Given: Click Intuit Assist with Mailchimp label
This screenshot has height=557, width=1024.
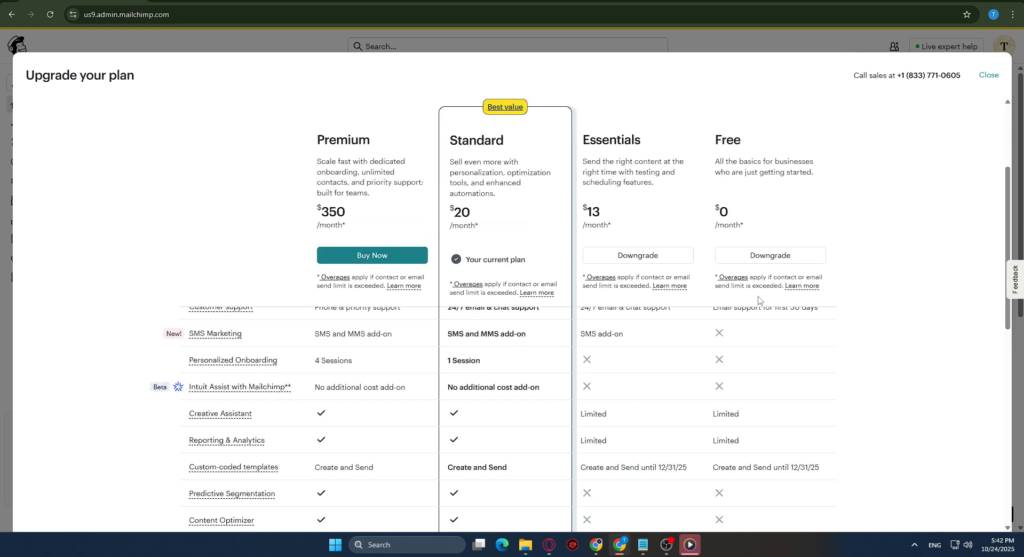Looking at the screenshot, I should click(x=240, y=387).
